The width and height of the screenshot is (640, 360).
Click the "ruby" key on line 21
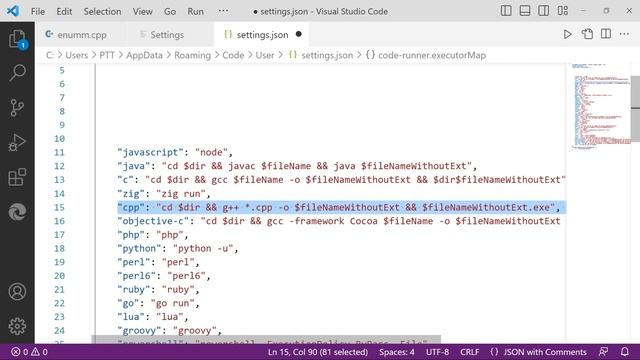pyautogui.click(x=134, y=289)
